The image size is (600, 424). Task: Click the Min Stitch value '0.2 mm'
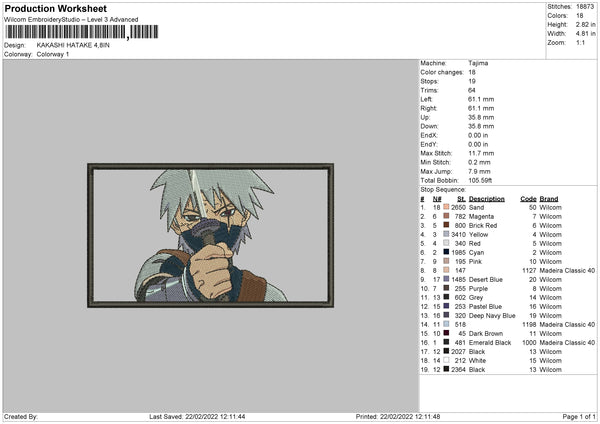click(479, 162)
